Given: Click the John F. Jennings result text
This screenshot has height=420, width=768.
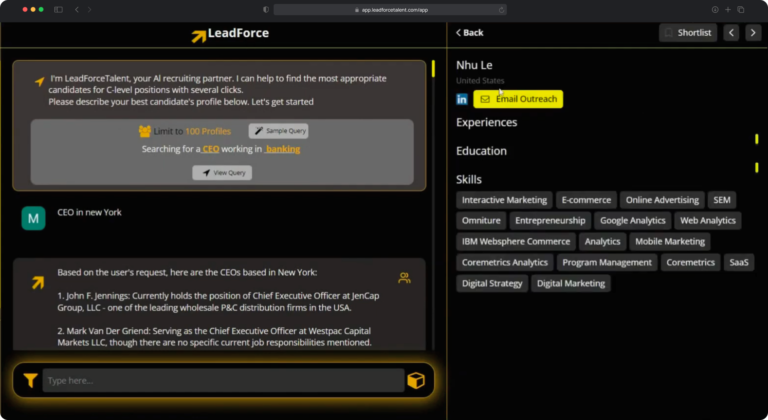Looking at the screenshot, I should pos(218,302).
